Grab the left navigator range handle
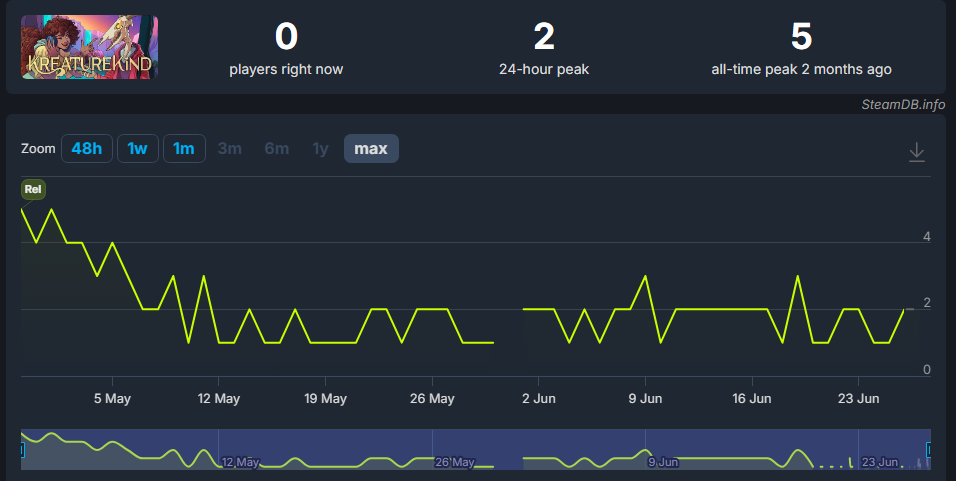Image resolution: width=956 pixels, height=481 pixels. tap(21, 450)
